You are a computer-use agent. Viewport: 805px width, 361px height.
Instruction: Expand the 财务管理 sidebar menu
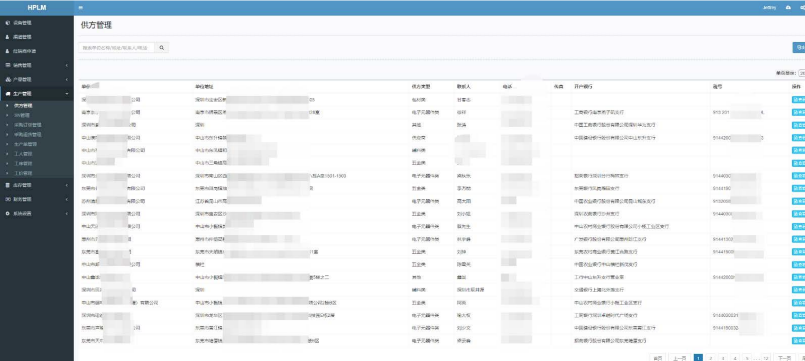(x=36, y=199)
